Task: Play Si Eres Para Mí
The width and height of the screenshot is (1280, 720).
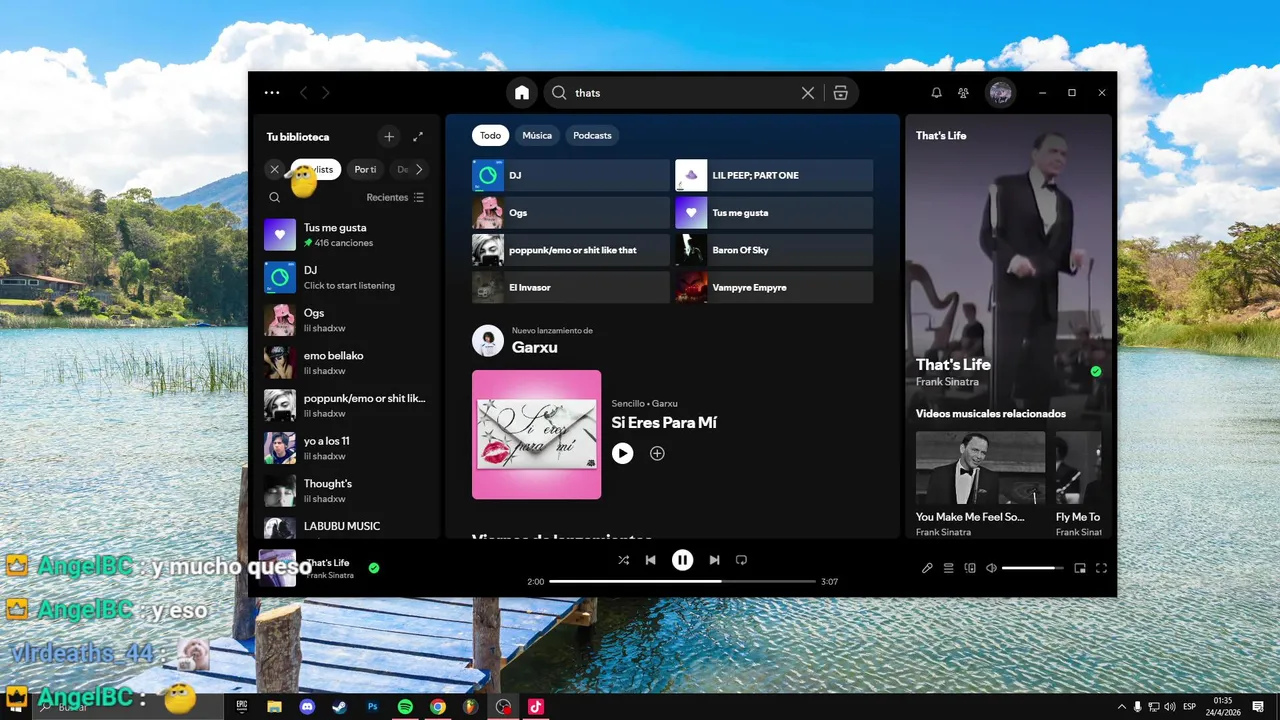Action: click(x=622, y=453)
